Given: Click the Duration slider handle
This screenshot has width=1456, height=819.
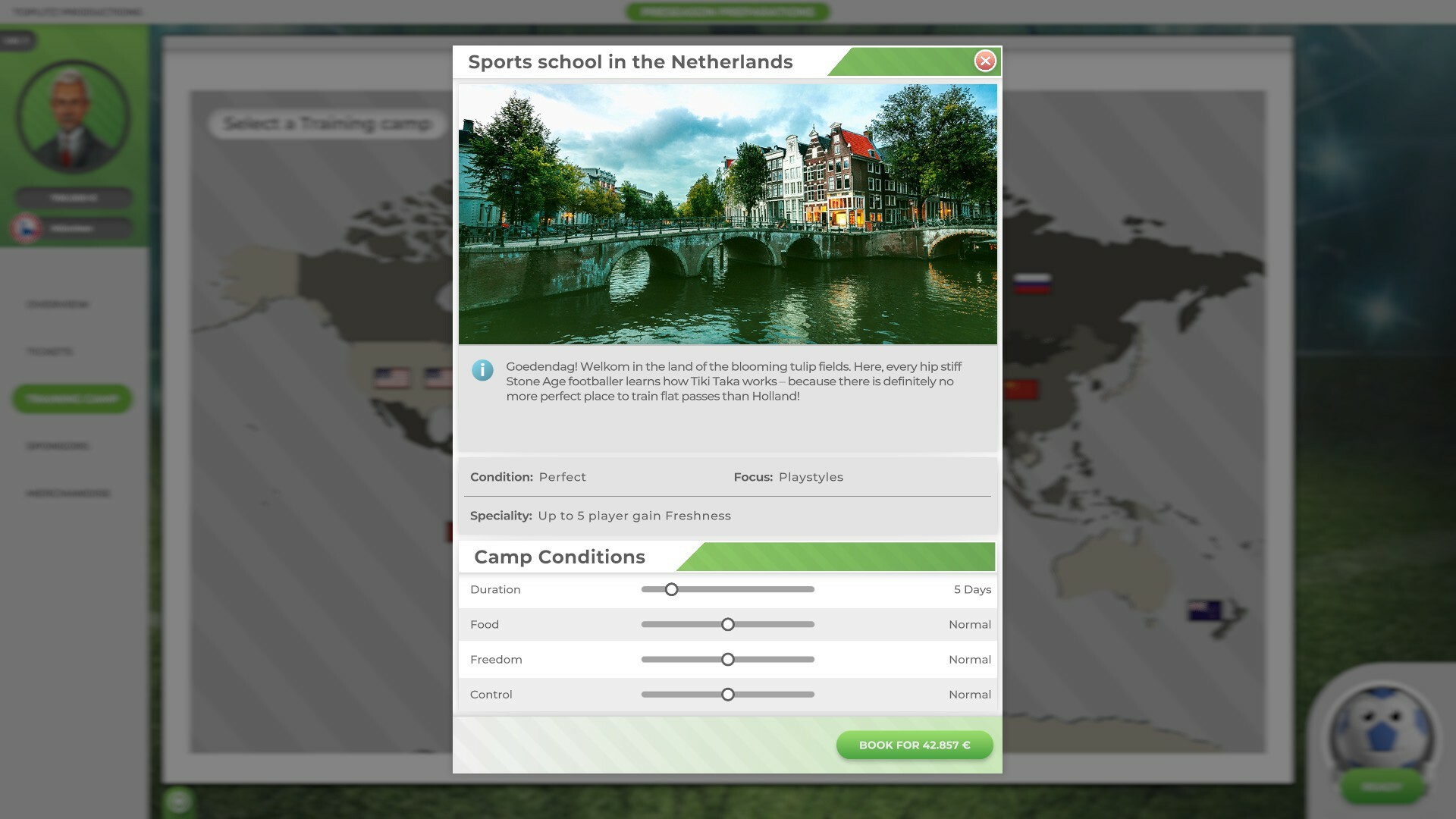Looking at the screenshot, I should click(x=671, y=589).
